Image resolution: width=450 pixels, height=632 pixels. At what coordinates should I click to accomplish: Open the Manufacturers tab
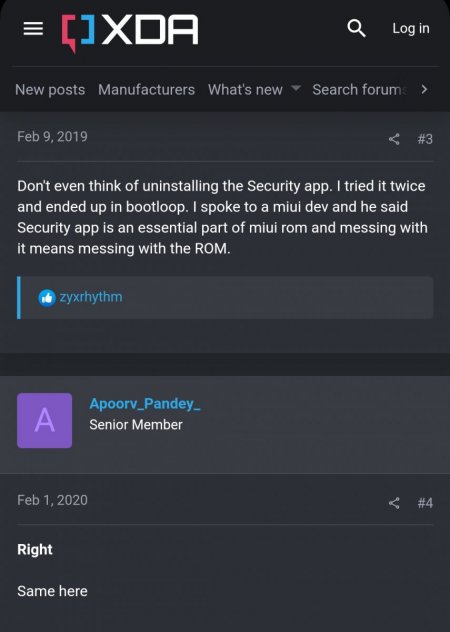point(146,89)
